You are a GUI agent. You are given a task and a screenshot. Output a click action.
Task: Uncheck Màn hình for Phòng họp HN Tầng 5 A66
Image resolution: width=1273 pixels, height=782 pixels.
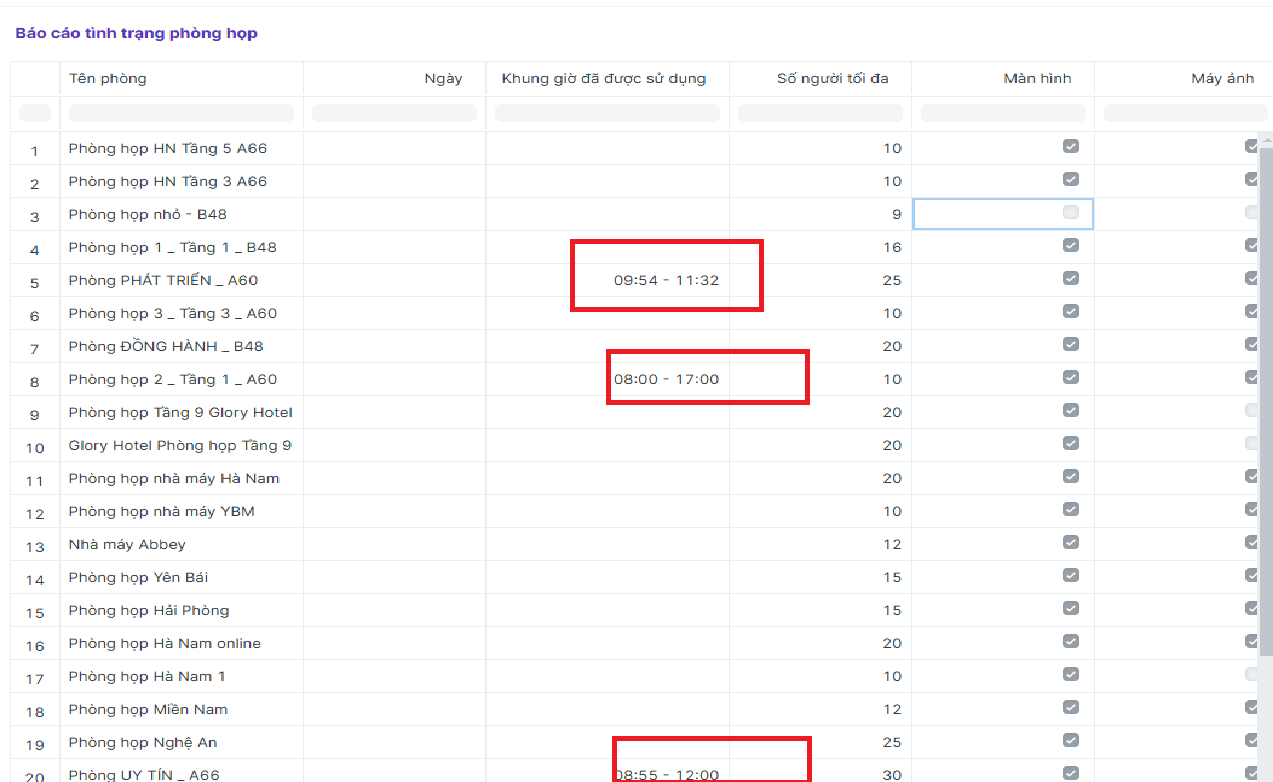point(1070,147)
